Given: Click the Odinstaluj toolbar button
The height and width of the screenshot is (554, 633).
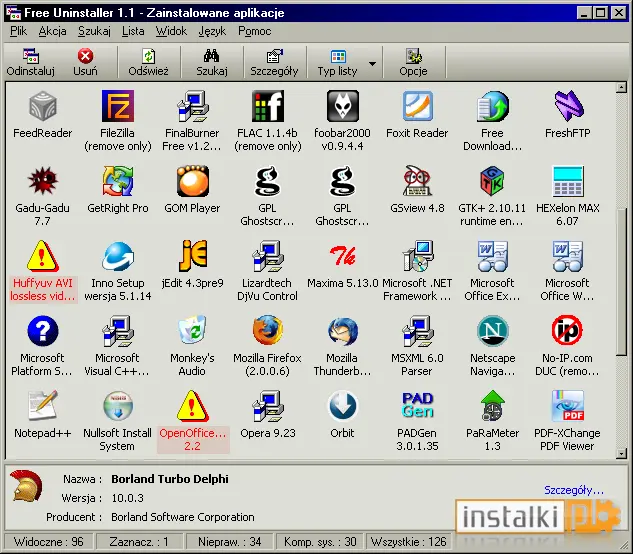Looking at the screenshot, I should point(31,62).
